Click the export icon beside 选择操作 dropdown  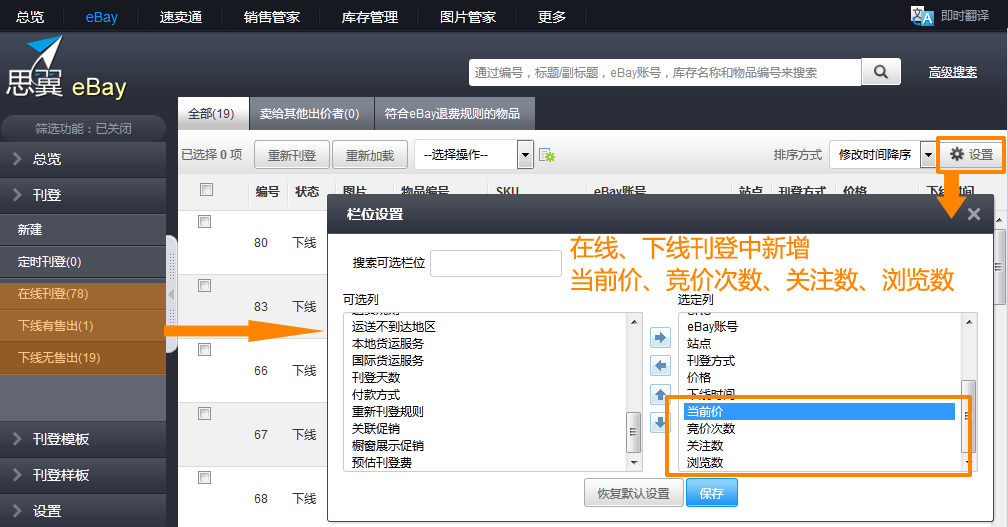tap(547, 155)
